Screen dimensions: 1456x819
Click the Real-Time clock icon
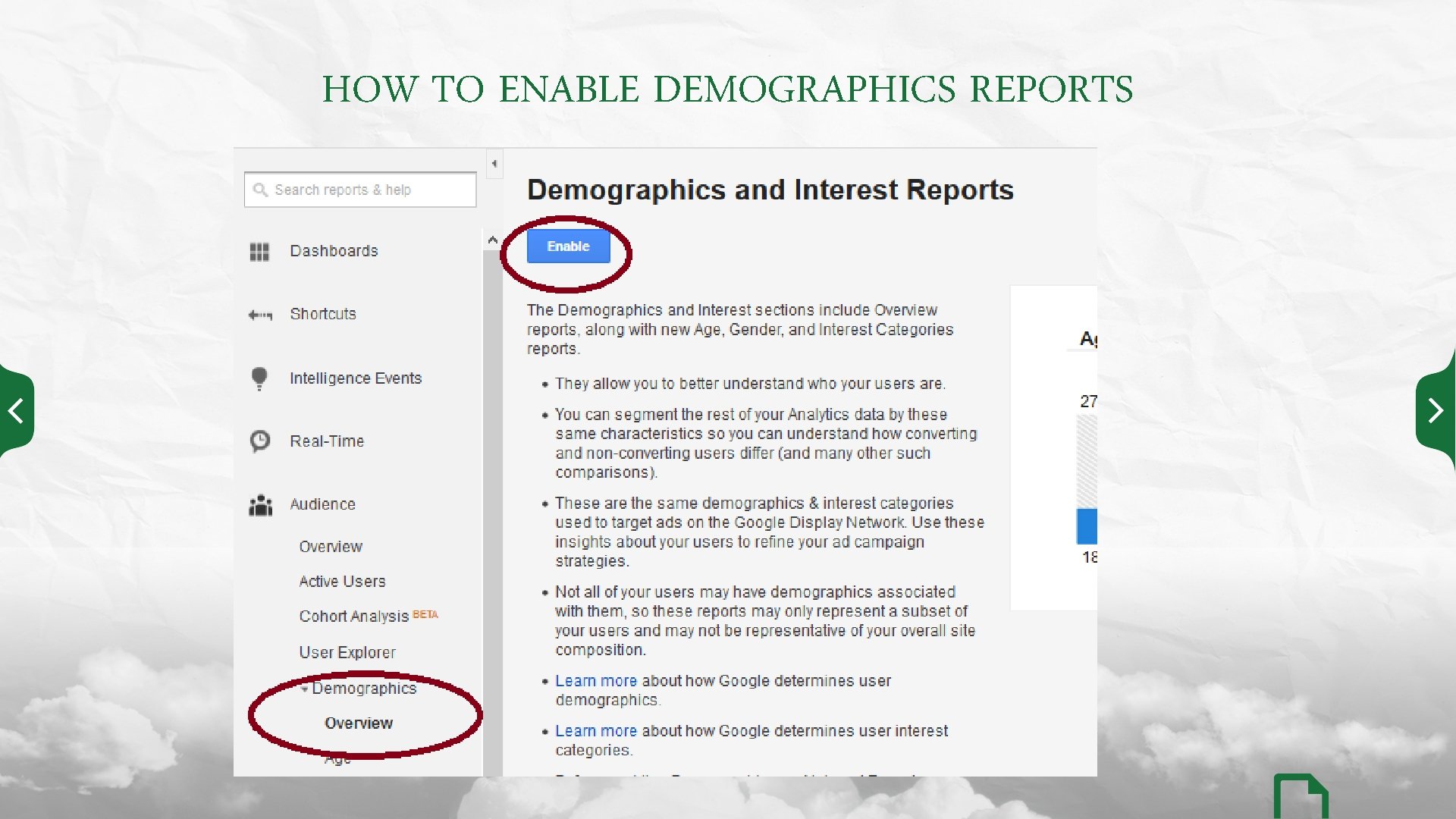point(259,441)
